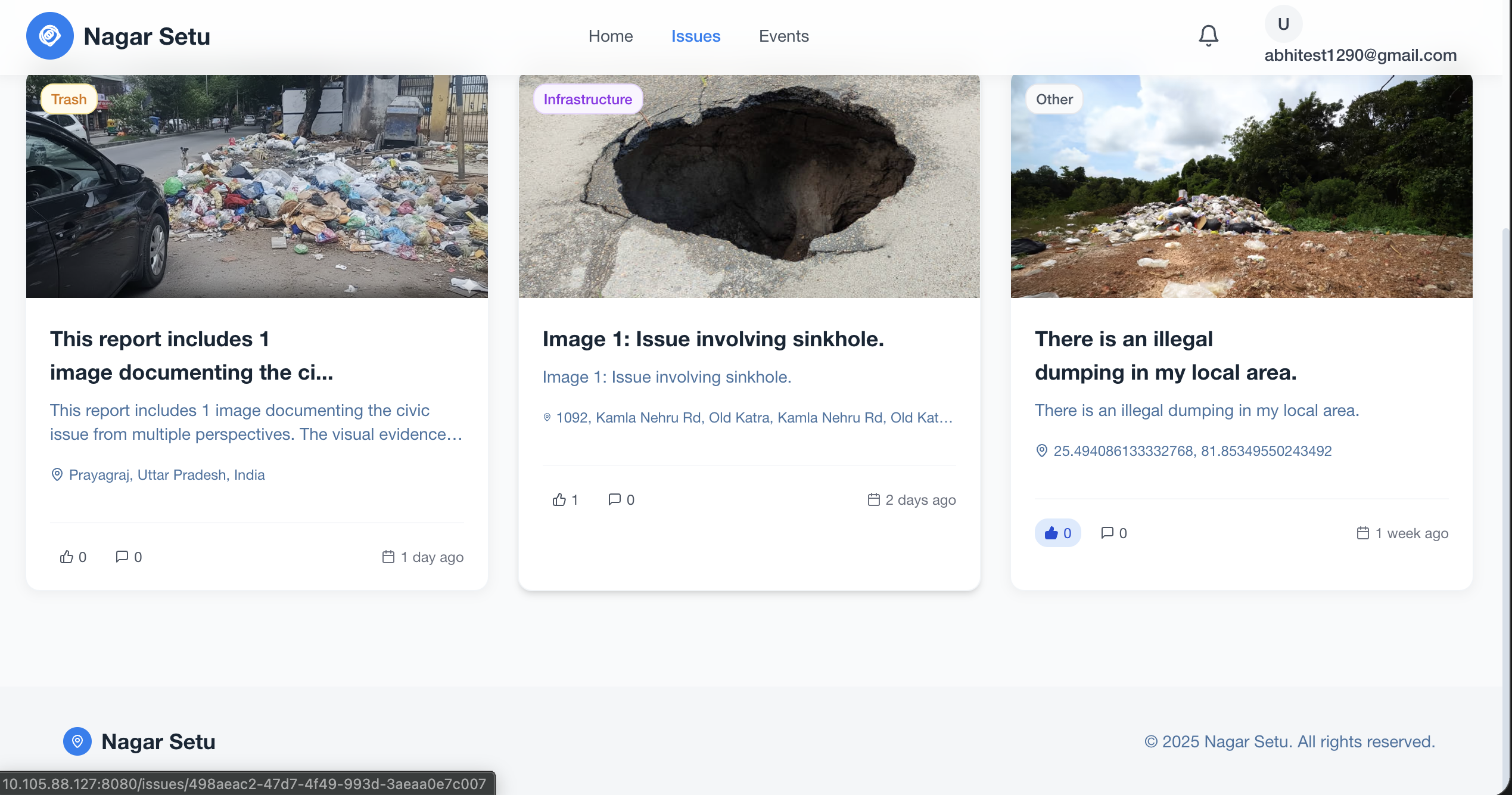Click the notification bell icon
The image size is (1512, 795).
1208,36
